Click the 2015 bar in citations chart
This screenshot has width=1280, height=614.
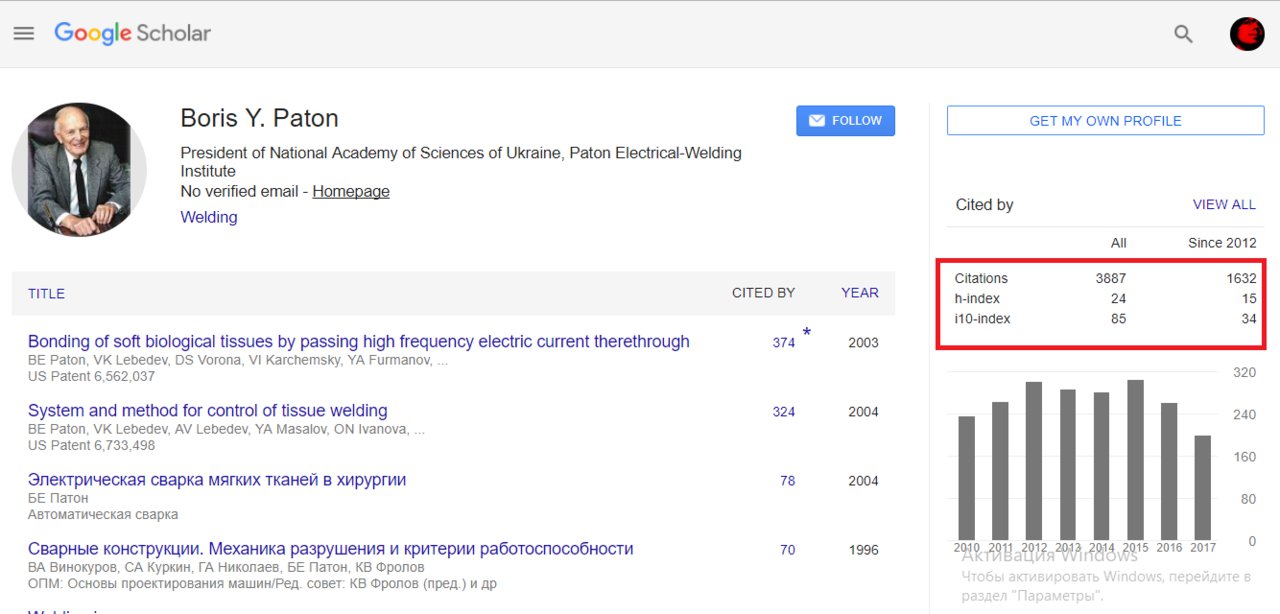(1135, 460)
